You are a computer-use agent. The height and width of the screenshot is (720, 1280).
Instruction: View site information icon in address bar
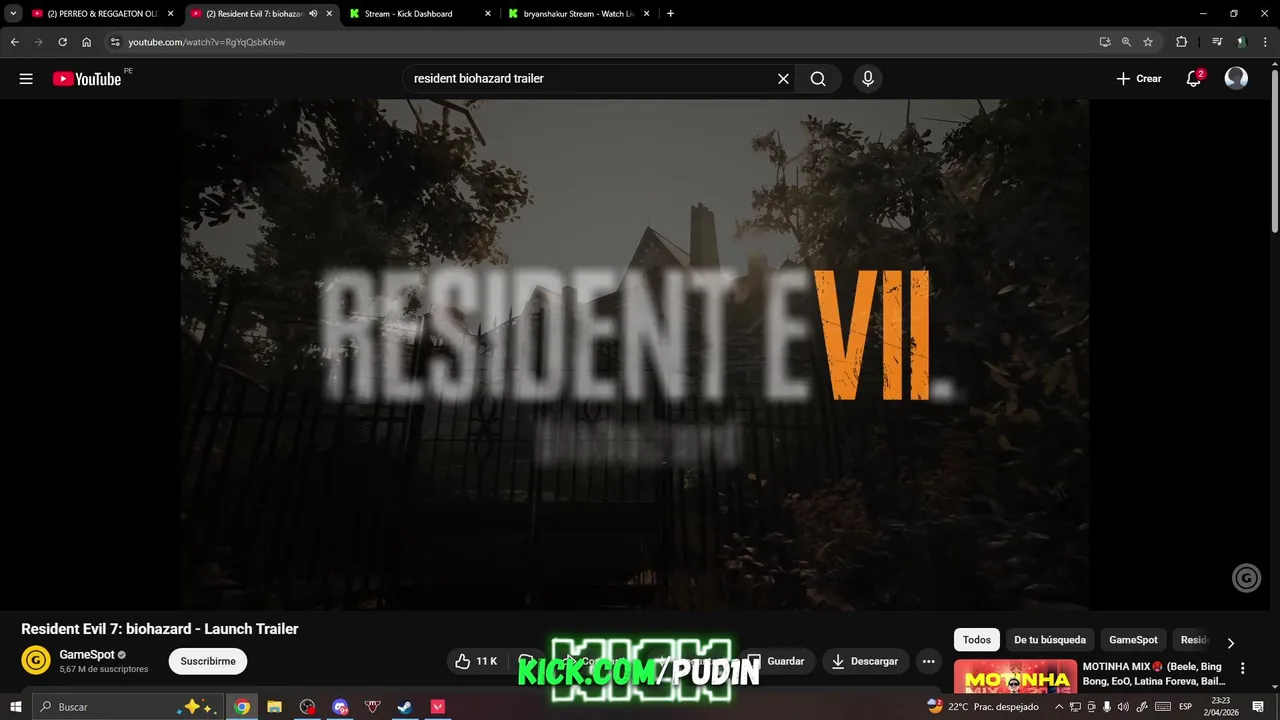tap(115, 42)
